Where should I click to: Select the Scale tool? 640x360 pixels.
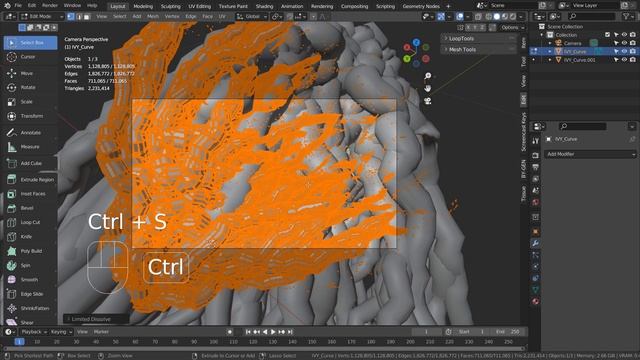click(30, 102)
